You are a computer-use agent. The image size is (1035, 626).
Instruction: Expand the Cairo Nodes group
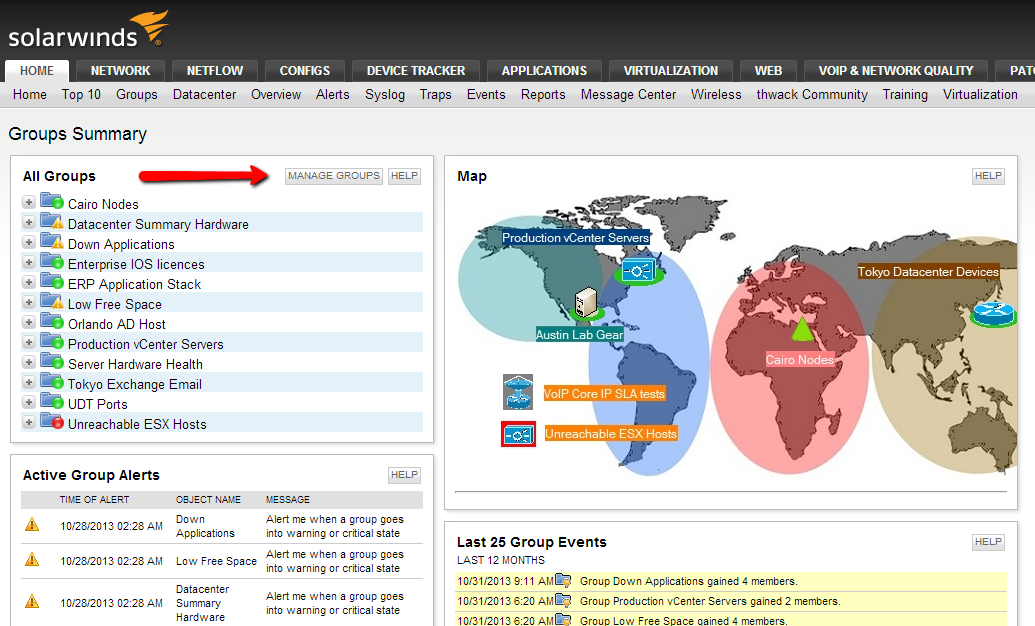click(28, 202)
